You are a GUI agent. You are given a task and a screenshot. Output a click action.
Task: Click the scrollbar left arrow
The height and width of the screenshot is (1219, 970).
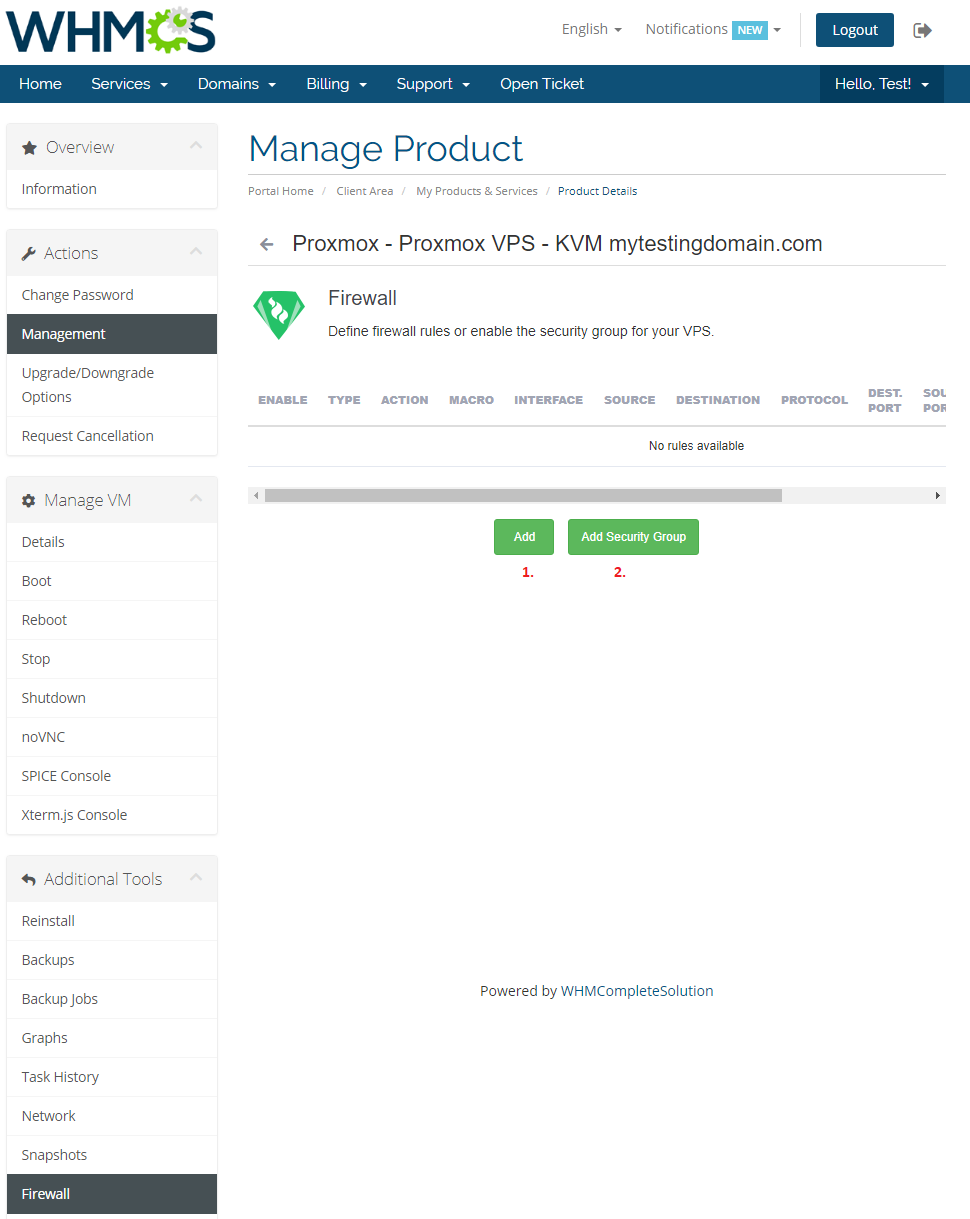(256, 495)
